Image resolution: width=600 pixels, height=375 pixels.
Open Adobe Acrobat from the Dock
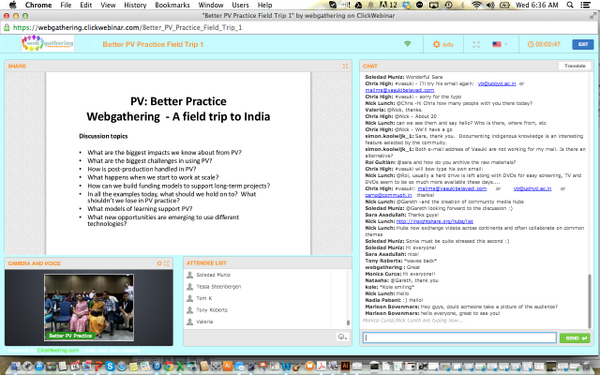click(x=321, y=366)
